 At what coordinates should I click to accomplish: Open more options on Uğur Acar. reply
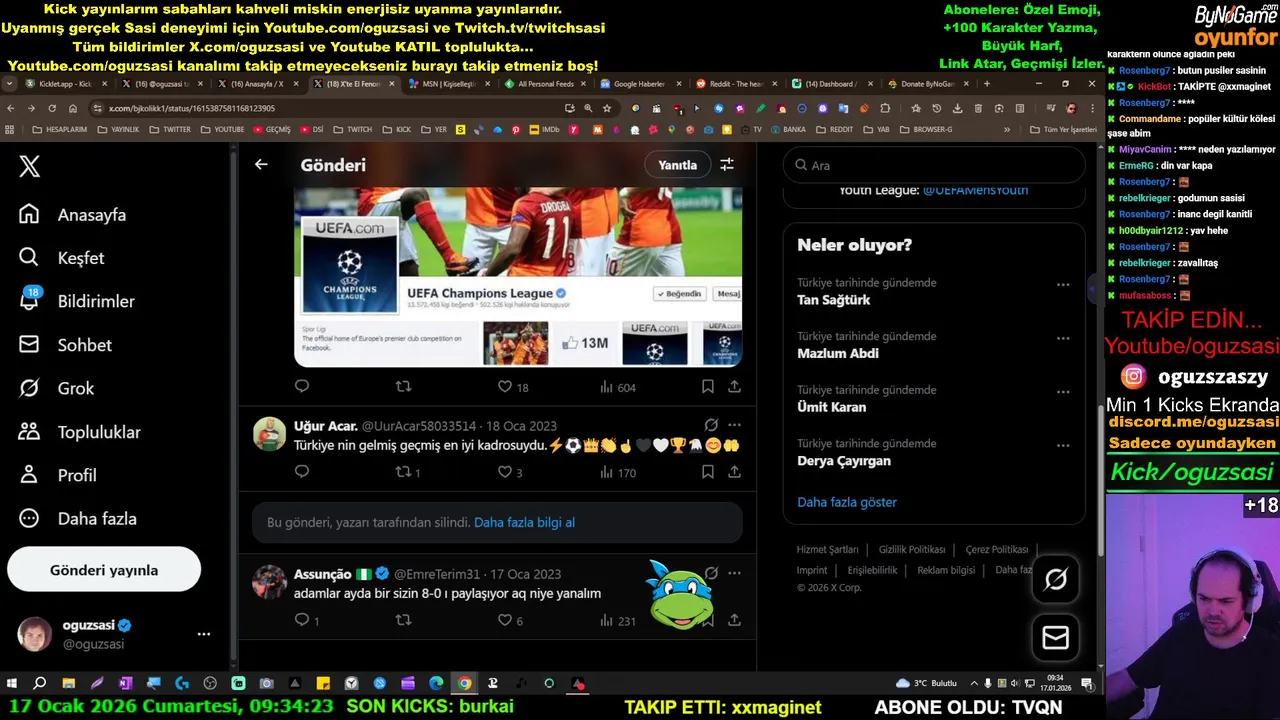(735, 425)
